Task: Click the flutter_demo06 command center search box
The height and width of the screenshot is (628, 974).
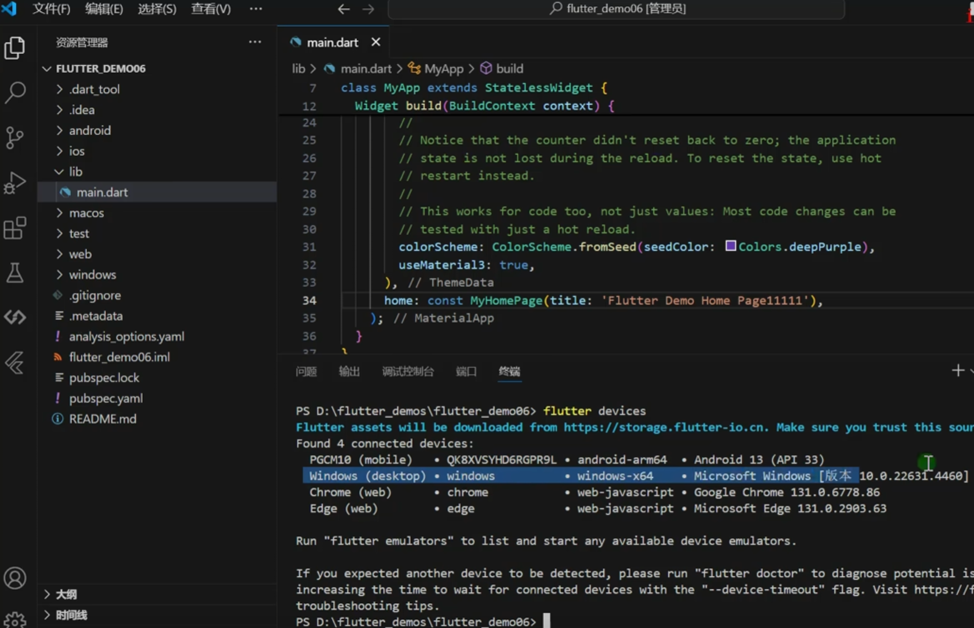Action: pos(616,9)
